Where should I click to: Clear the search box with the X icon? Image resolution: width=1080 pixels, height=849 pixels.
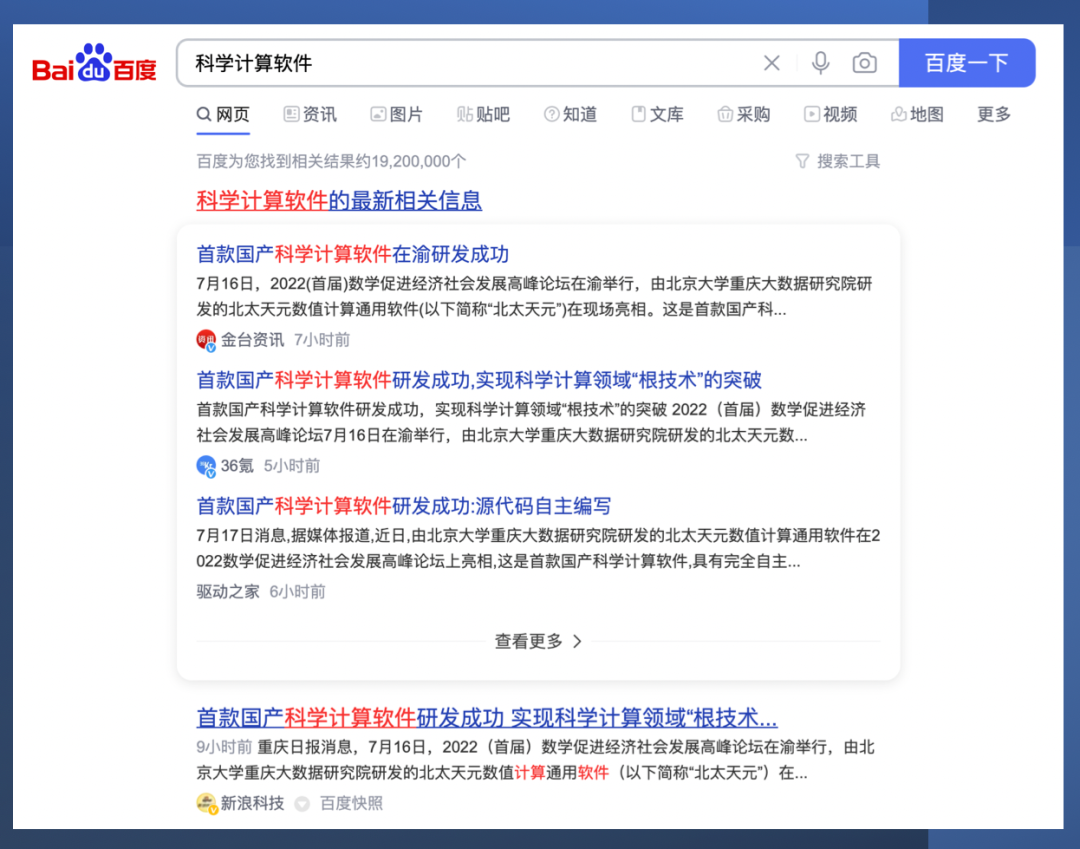click(x=771, y=62)
